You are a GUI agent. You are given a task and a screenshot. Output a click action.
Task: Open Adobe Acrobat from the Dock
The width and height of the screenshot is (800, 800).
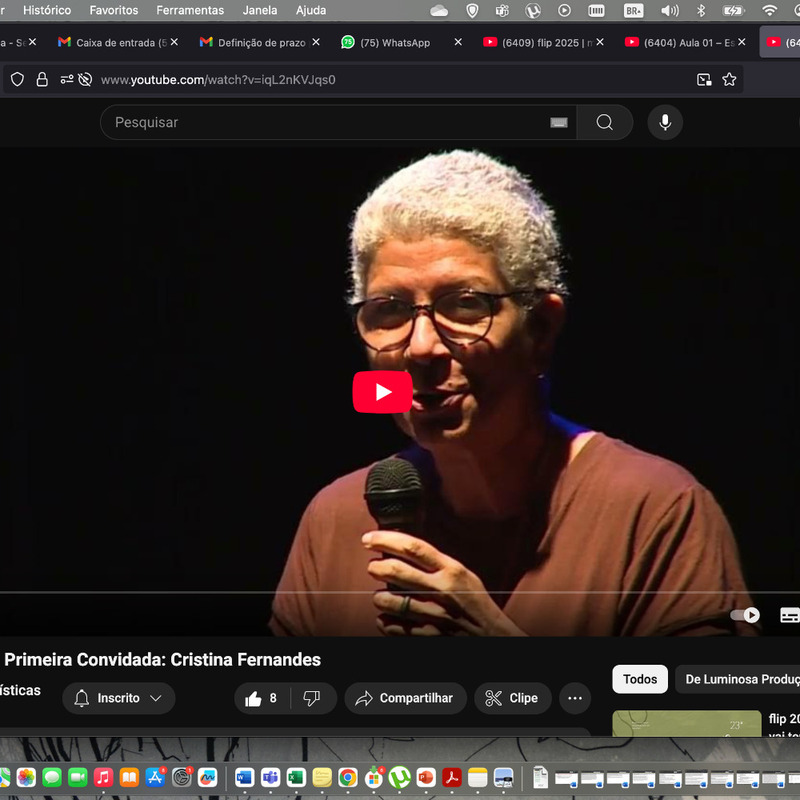point(450,776)
